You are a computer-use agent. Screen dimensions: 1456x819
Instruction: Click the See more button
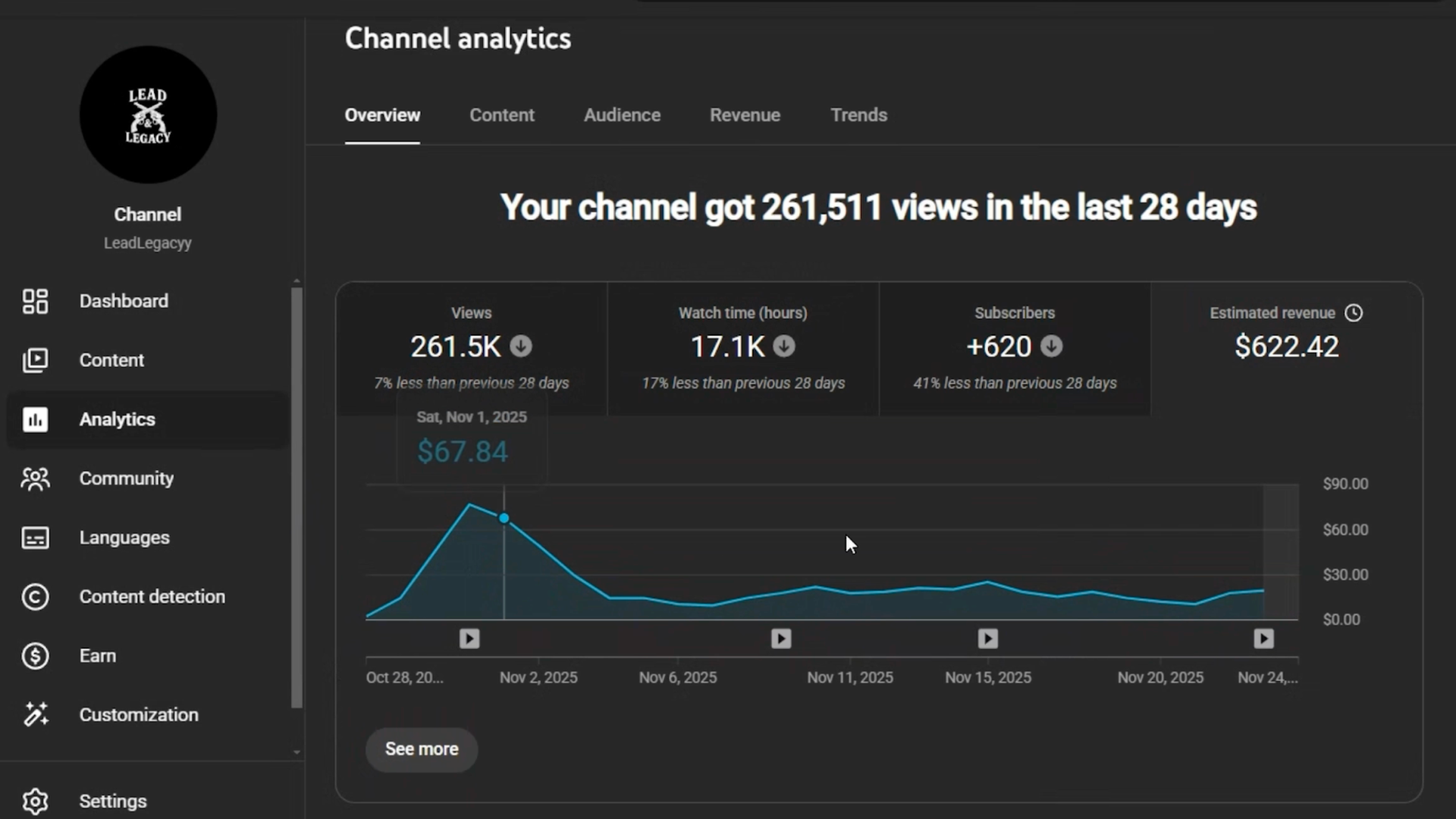pos(422,749)
